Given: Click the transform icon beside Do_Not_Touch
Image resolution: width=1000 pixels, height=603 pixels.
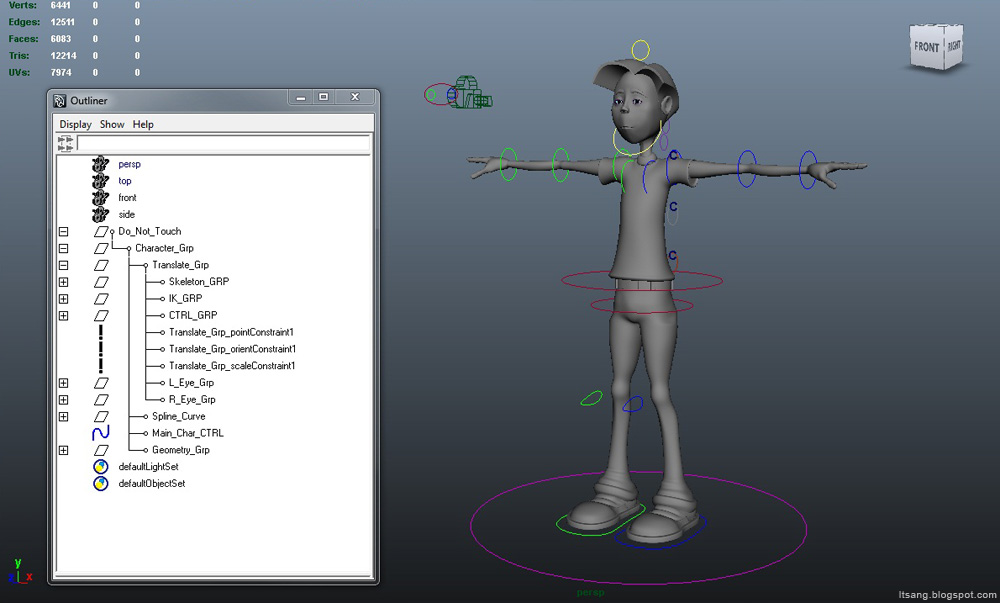Looking at the screenshot, I should (101, 231).
